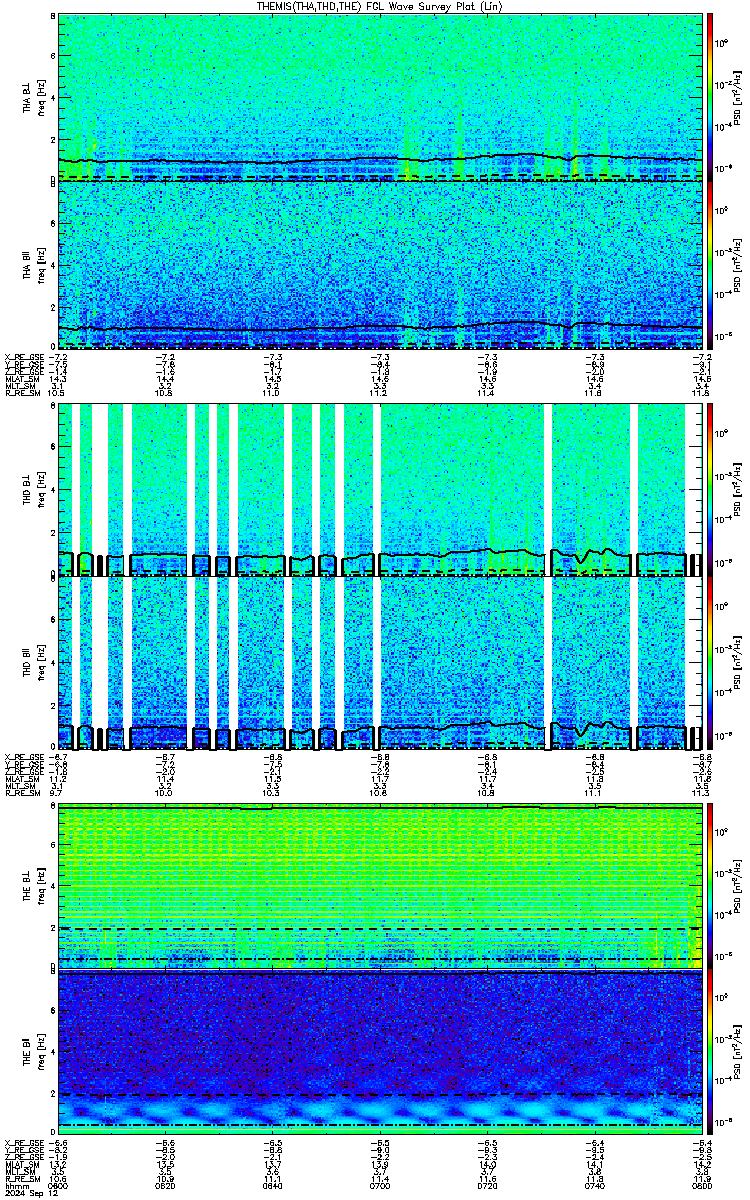
Task: Click the X_RE_GSE row label under THA panels
Action: [x=24, y=355]
